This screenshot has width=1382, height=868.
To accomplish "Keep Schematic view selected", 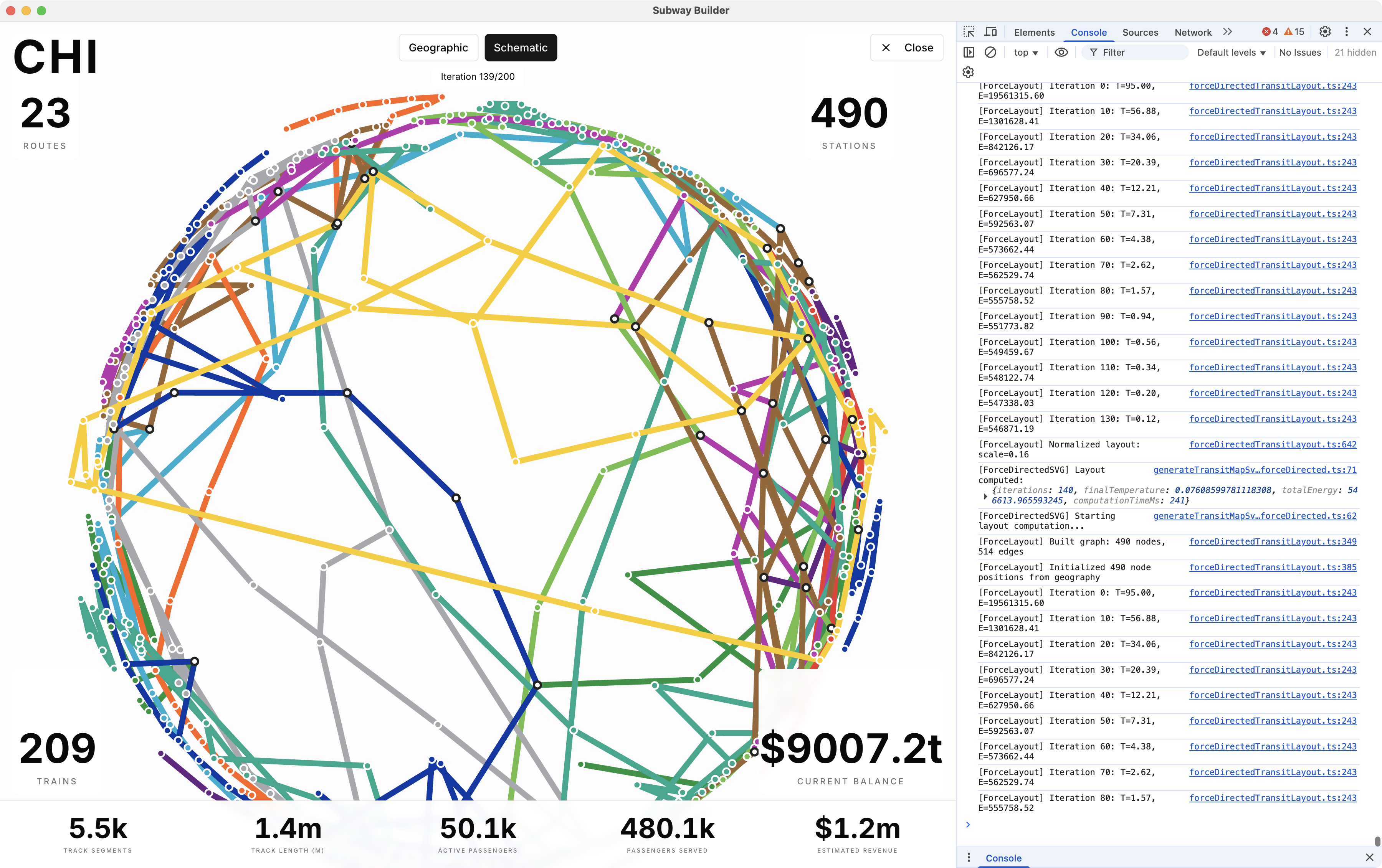I will click(x=521, y=48).
